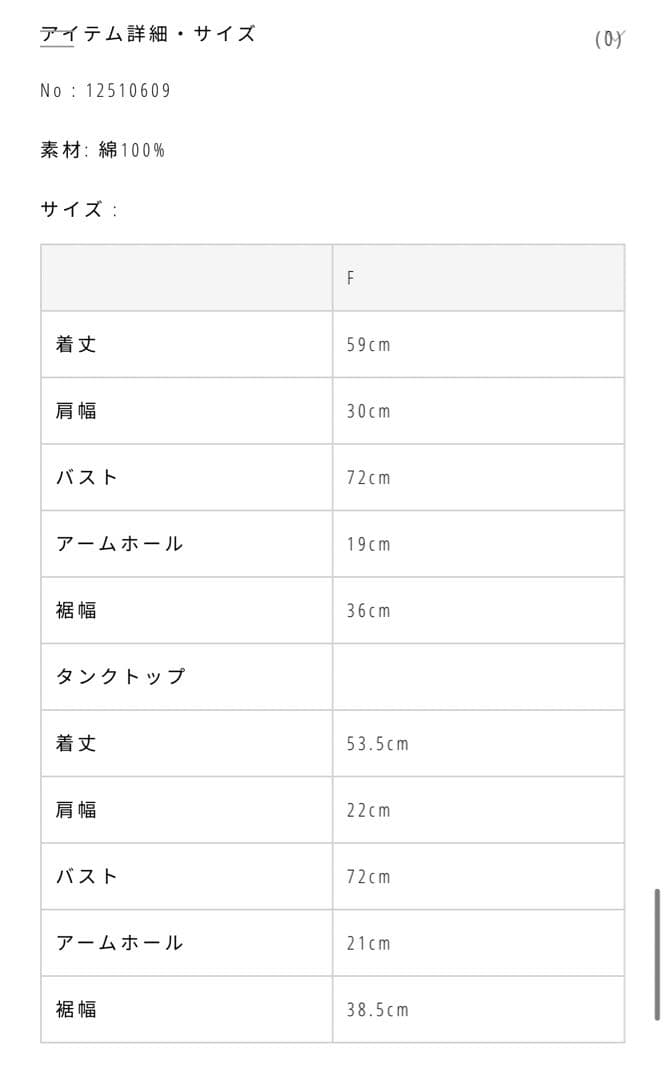Select the first バスト row label
Screen dimensions: 666x1080
(87, 477)
